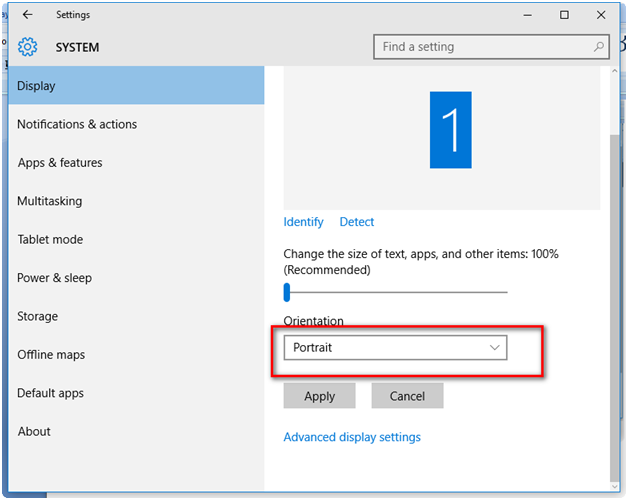Open the Orientation dropdown

(x=395, y=348)
